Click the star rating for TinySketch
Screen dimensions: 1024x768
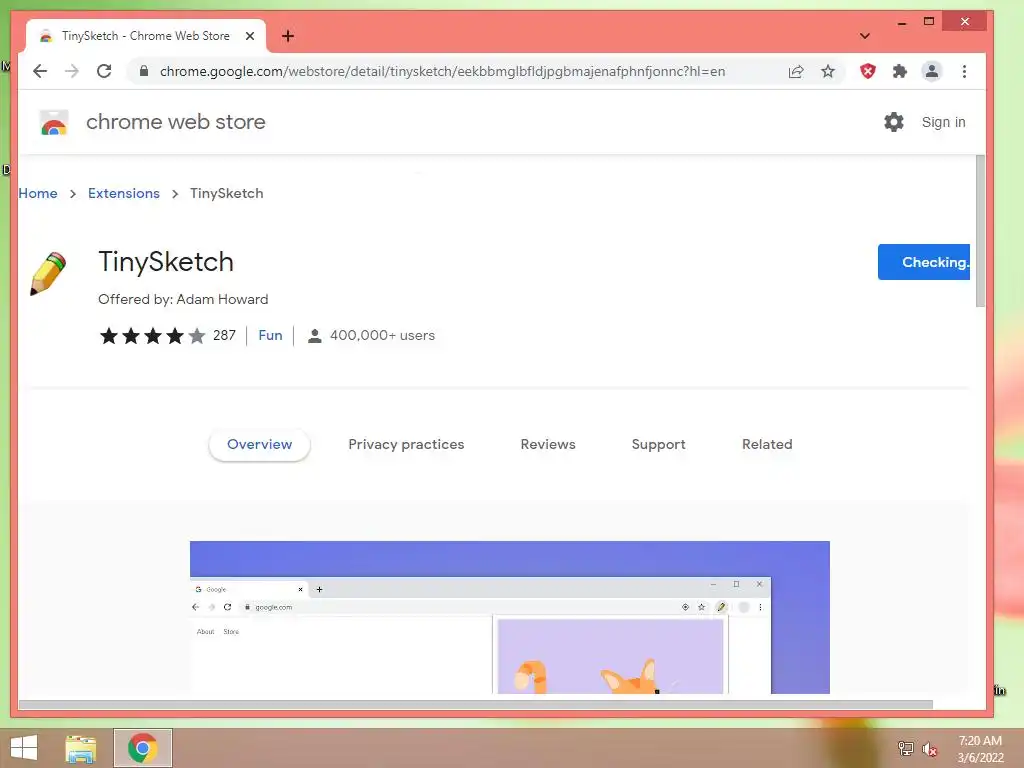coord(152,336)
